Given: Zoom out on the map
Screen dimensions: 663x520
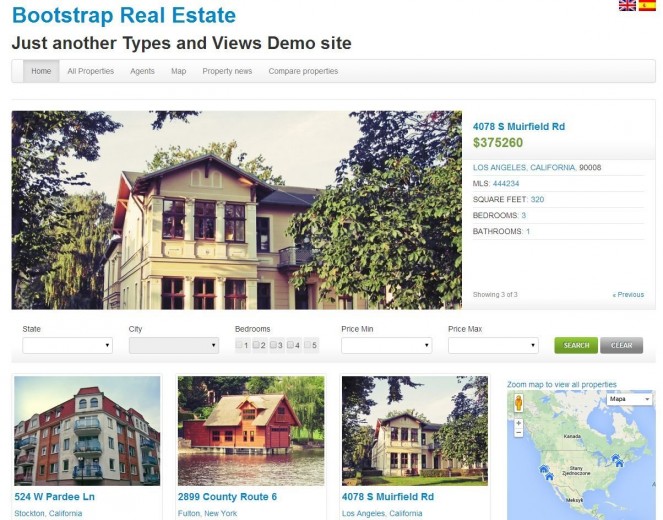Looking at the screenshot, I should [519, 433].
